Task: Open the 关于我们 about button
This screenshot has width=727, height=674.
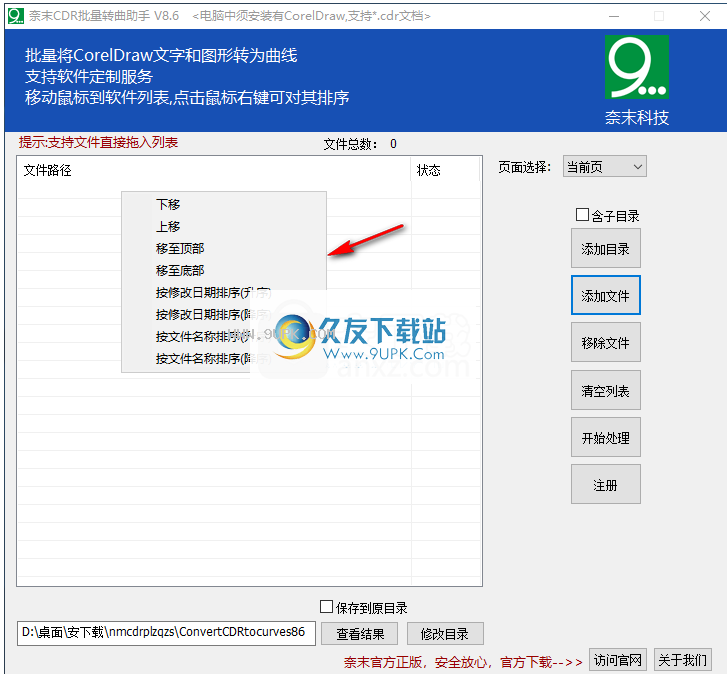Action: [x=682, y=660]
